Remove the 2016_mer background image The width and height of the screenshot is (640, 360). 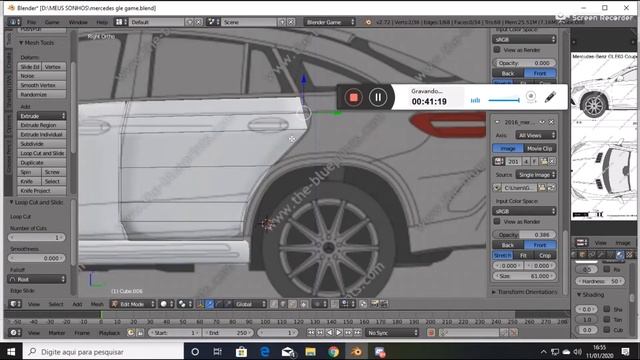coord(551,122)
